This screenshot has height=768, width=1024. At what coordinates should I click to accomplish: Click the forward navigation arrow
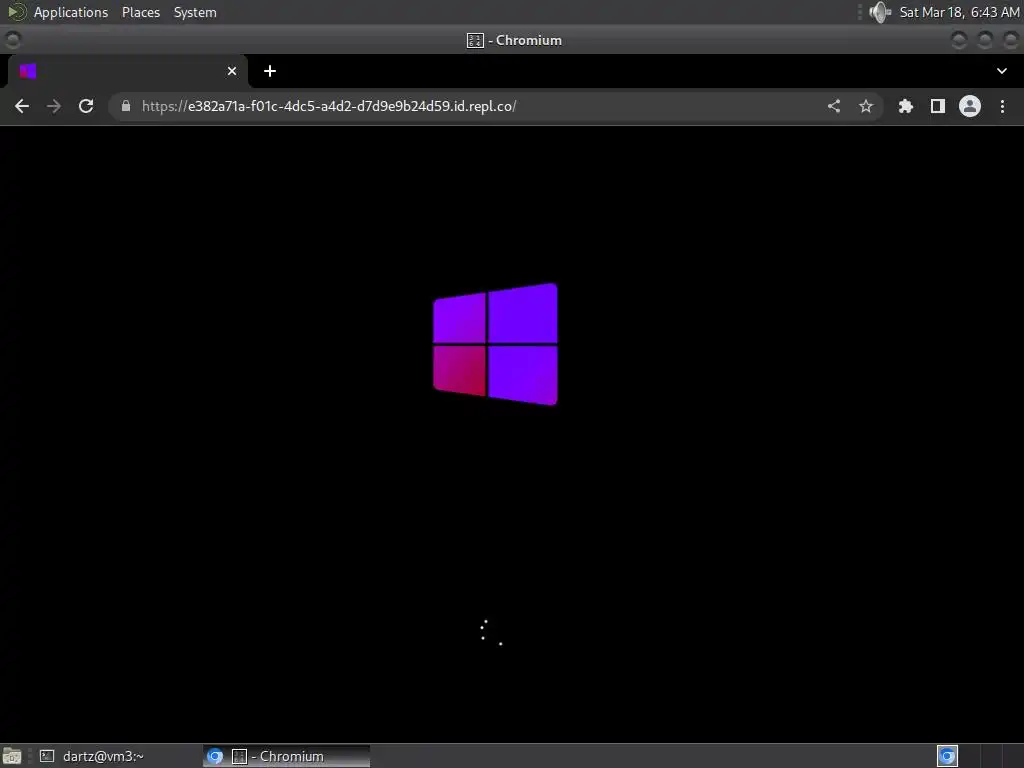click(x=54, y=106)
